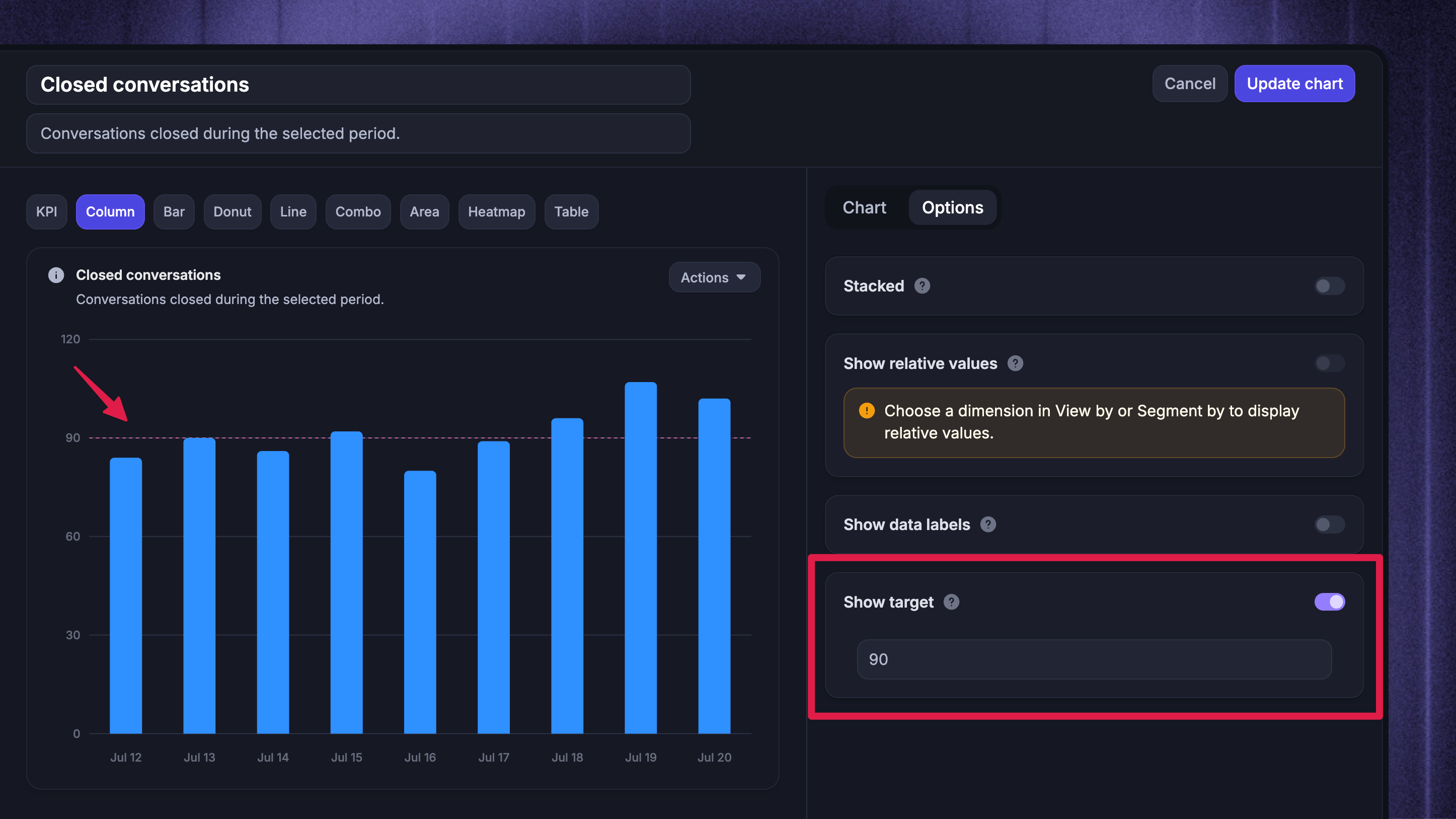Click the '60' y-axis label
Screen dimensions: 1456x819
click(73, 537)
